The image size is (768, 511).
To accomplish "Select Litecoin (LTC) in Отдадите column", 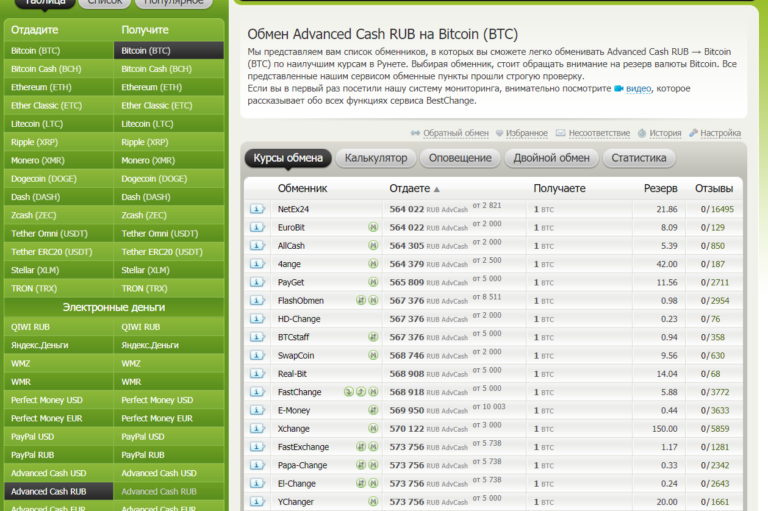I will pyautogui.click(x=59, y=124).
